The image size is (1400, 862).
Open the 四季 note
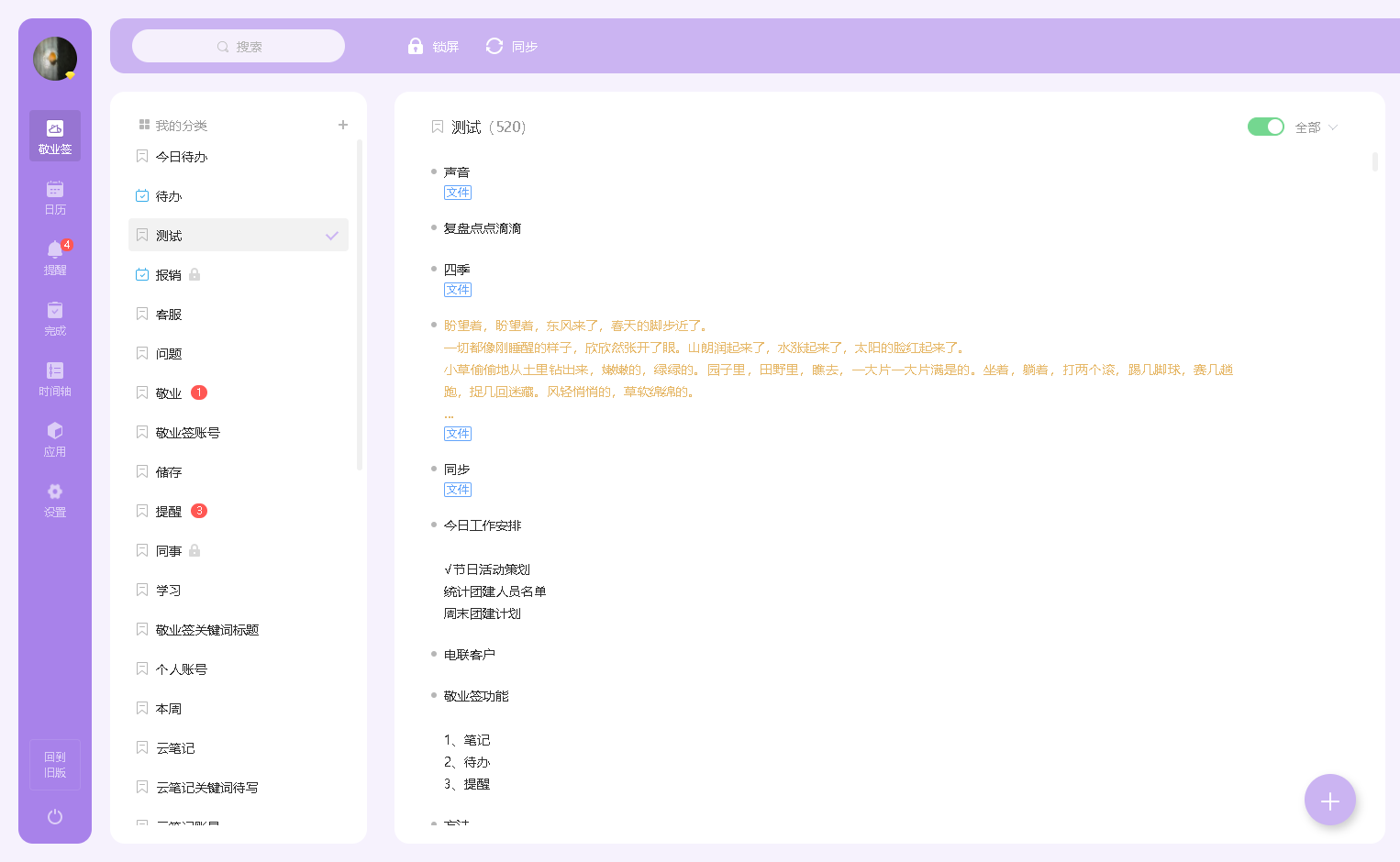[x=457, y=269]
